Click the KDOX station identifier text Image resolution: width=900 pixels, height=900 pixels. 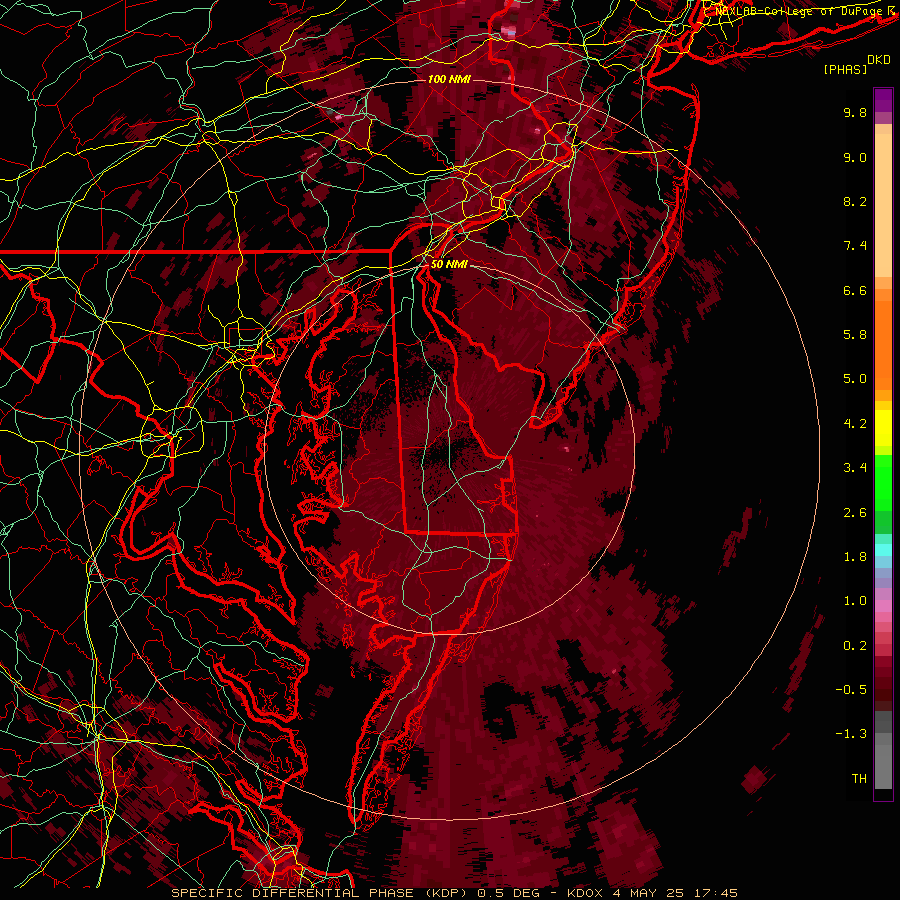click(x=585, y=893)
